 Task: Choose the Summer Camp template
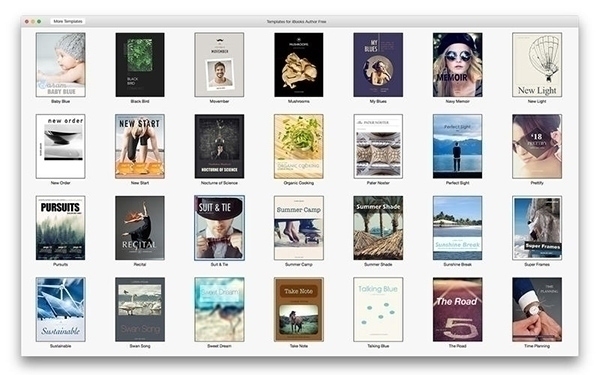click(299, 228)
